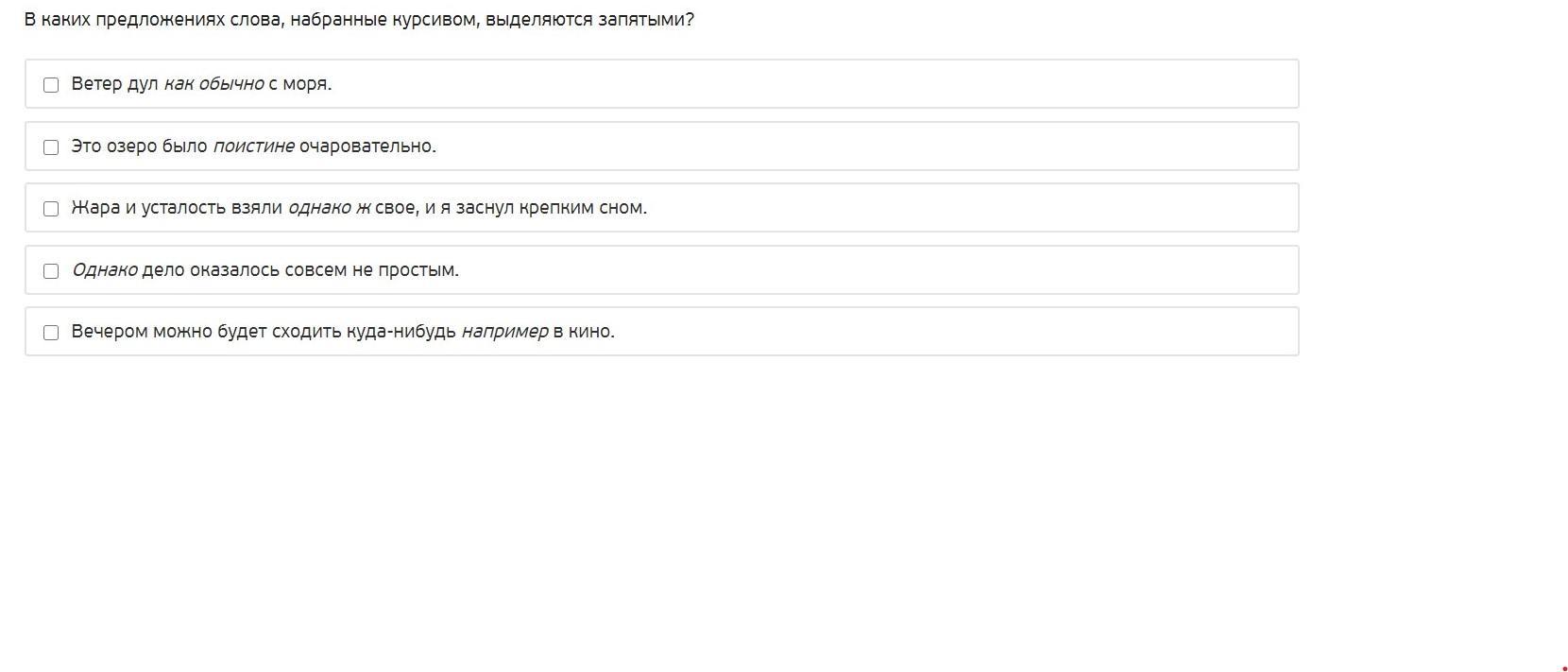Check the box for «Ветер дул как обычно»

coord(51,85)
